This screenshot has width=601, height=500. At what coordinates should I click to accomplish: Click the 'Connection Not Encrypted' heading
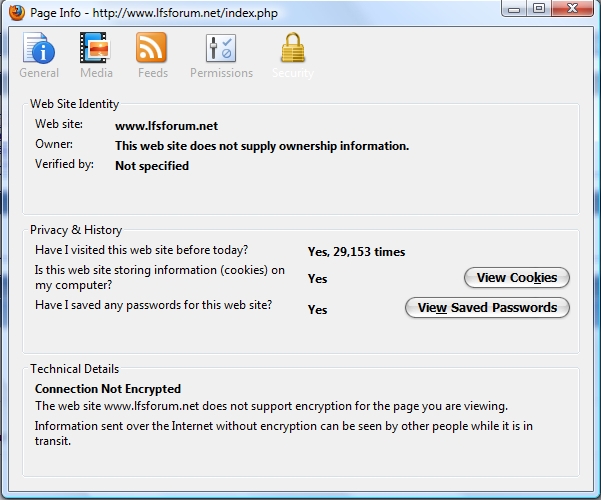(108, 389)
